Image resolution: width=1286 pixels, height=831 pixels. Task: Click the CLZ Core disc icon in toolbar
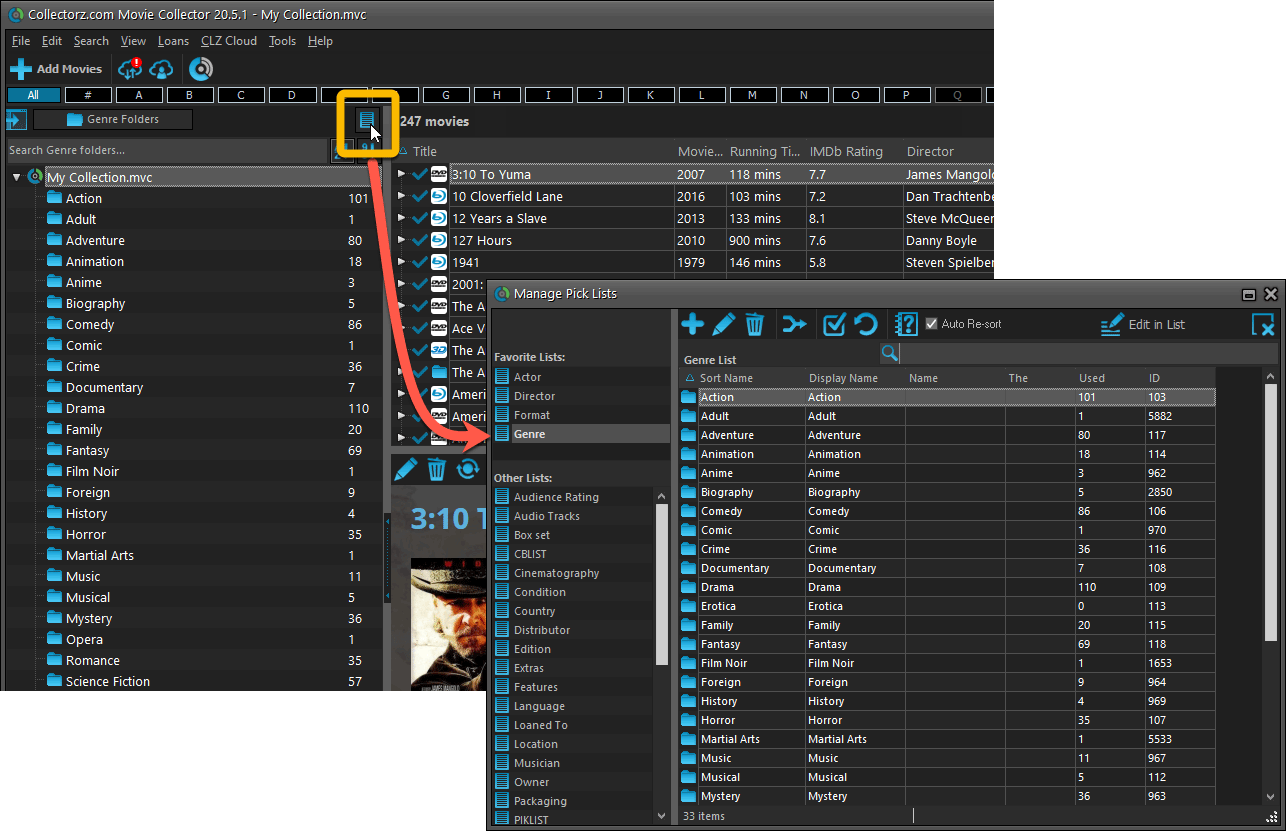(x=200, y=69)
